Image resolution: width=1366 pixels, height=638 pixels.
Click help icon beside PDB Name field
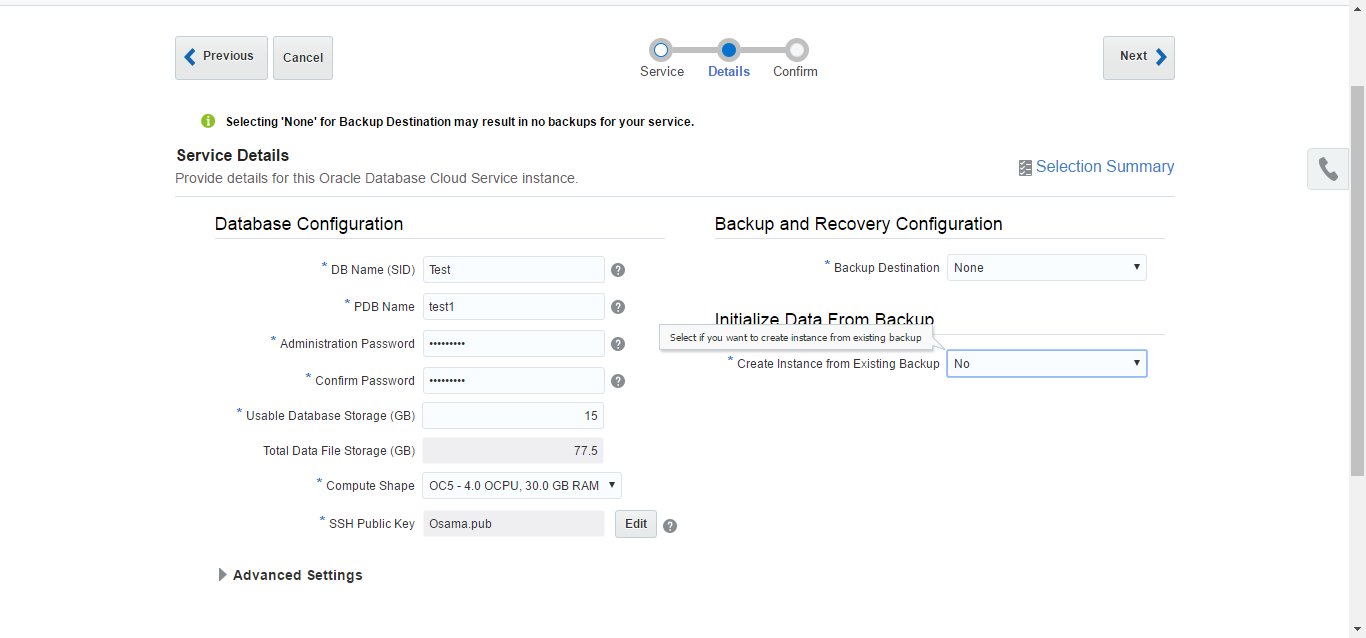pos(618,307)
